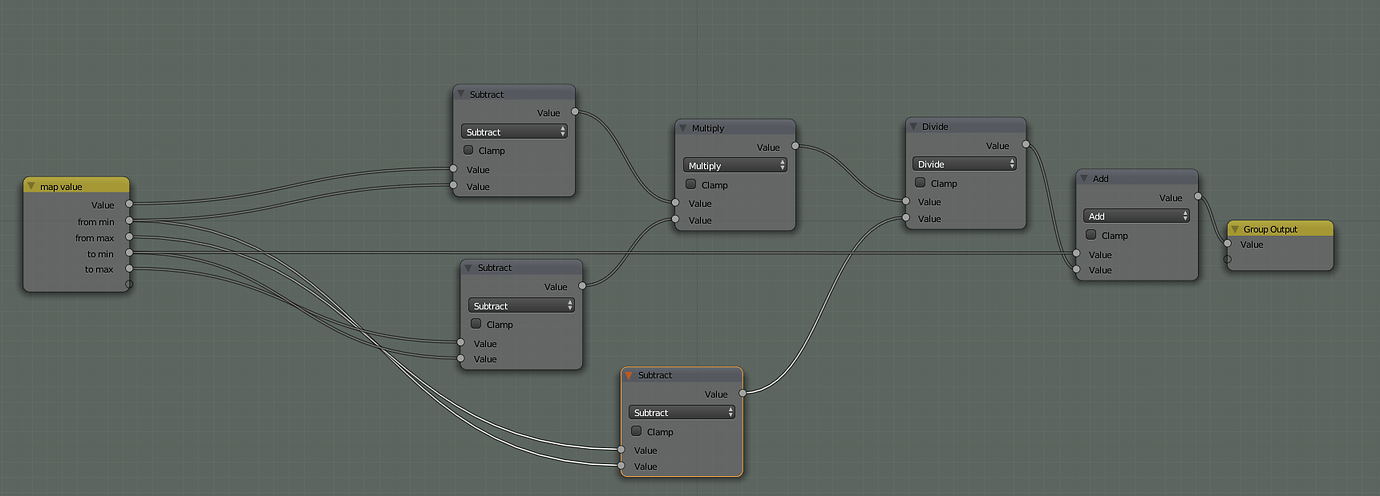Click Add node's second Value input socket
The height and width of the screenshot is (496, 1380).
(1076, 269)
